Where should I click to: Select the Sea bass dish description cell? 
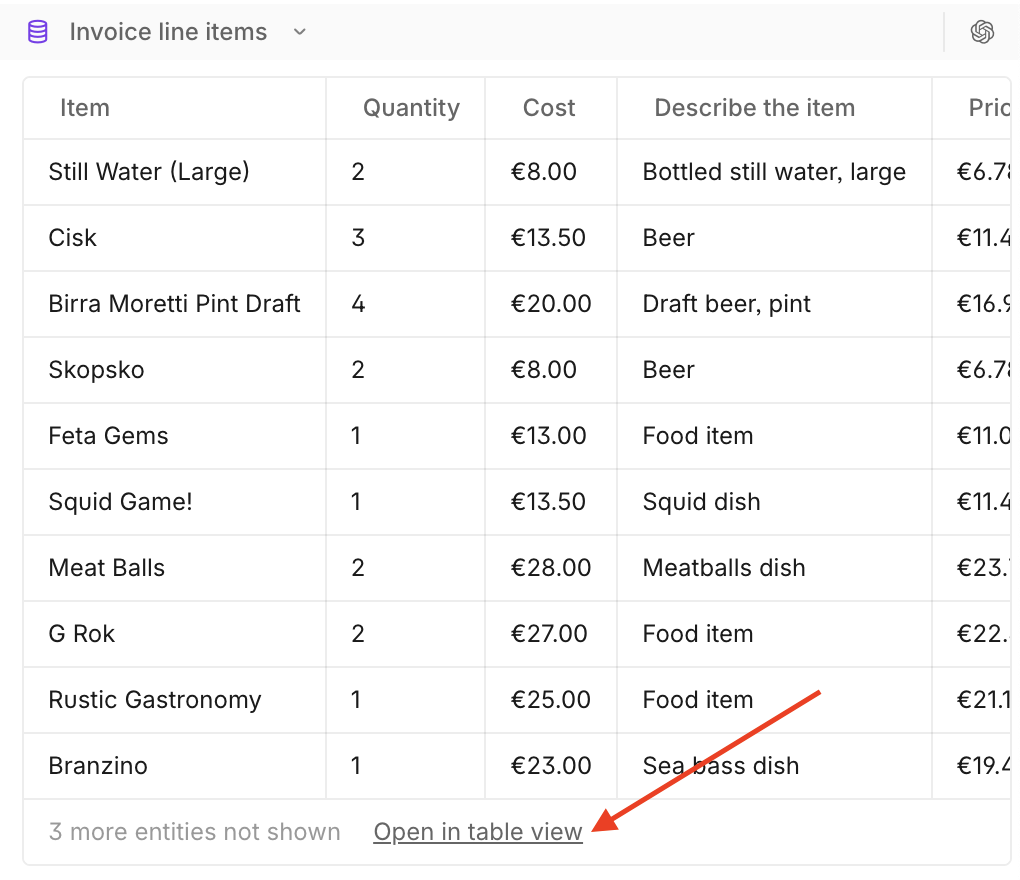[721, 766]
